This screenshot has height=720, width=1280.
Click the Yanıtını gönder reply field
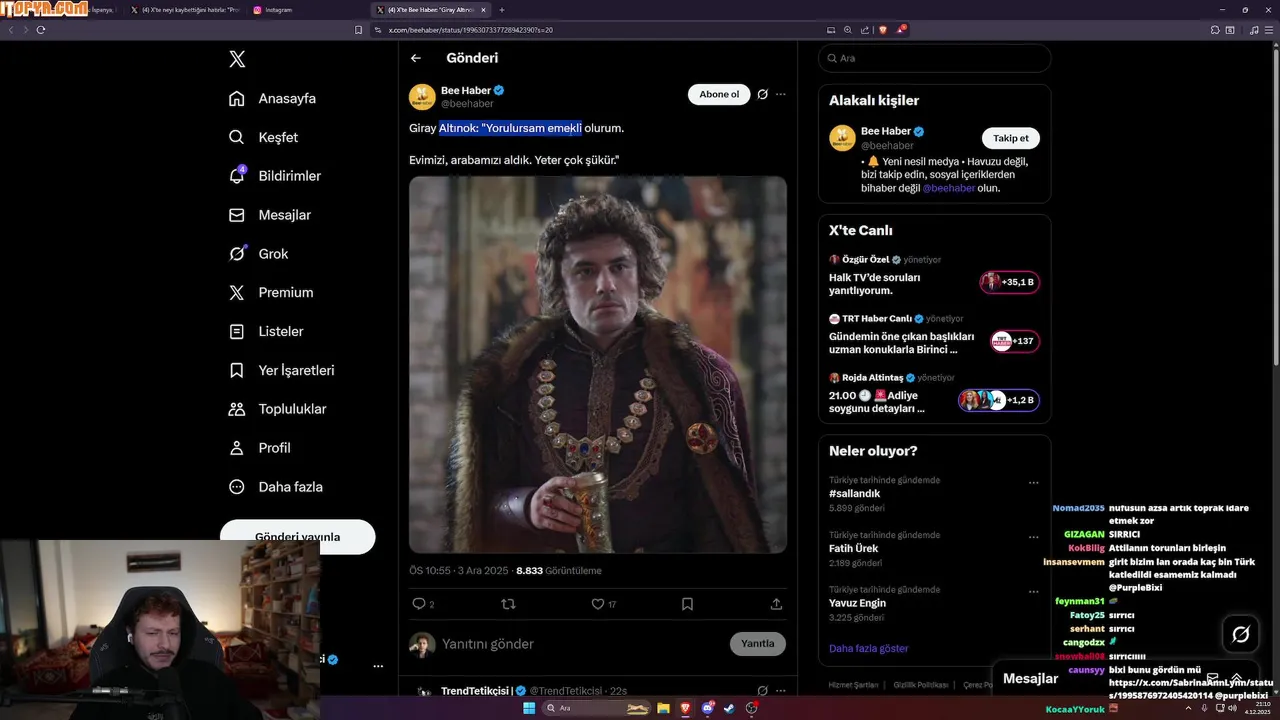point(580,644)
